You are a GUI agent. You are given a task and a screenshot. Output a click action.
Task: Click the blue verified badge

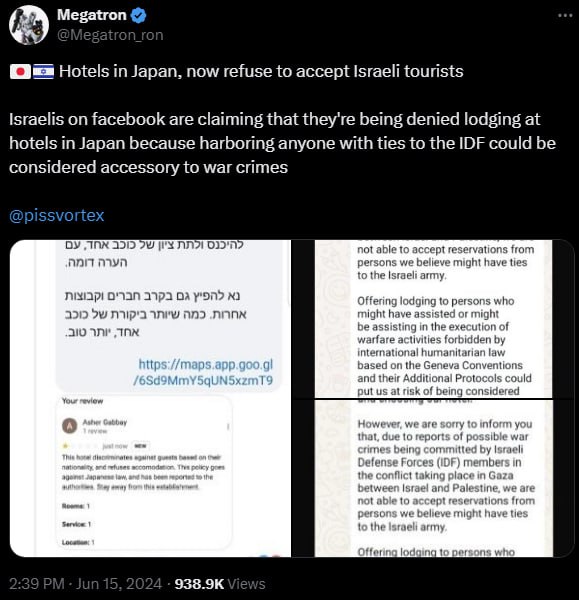coord(139,15)
